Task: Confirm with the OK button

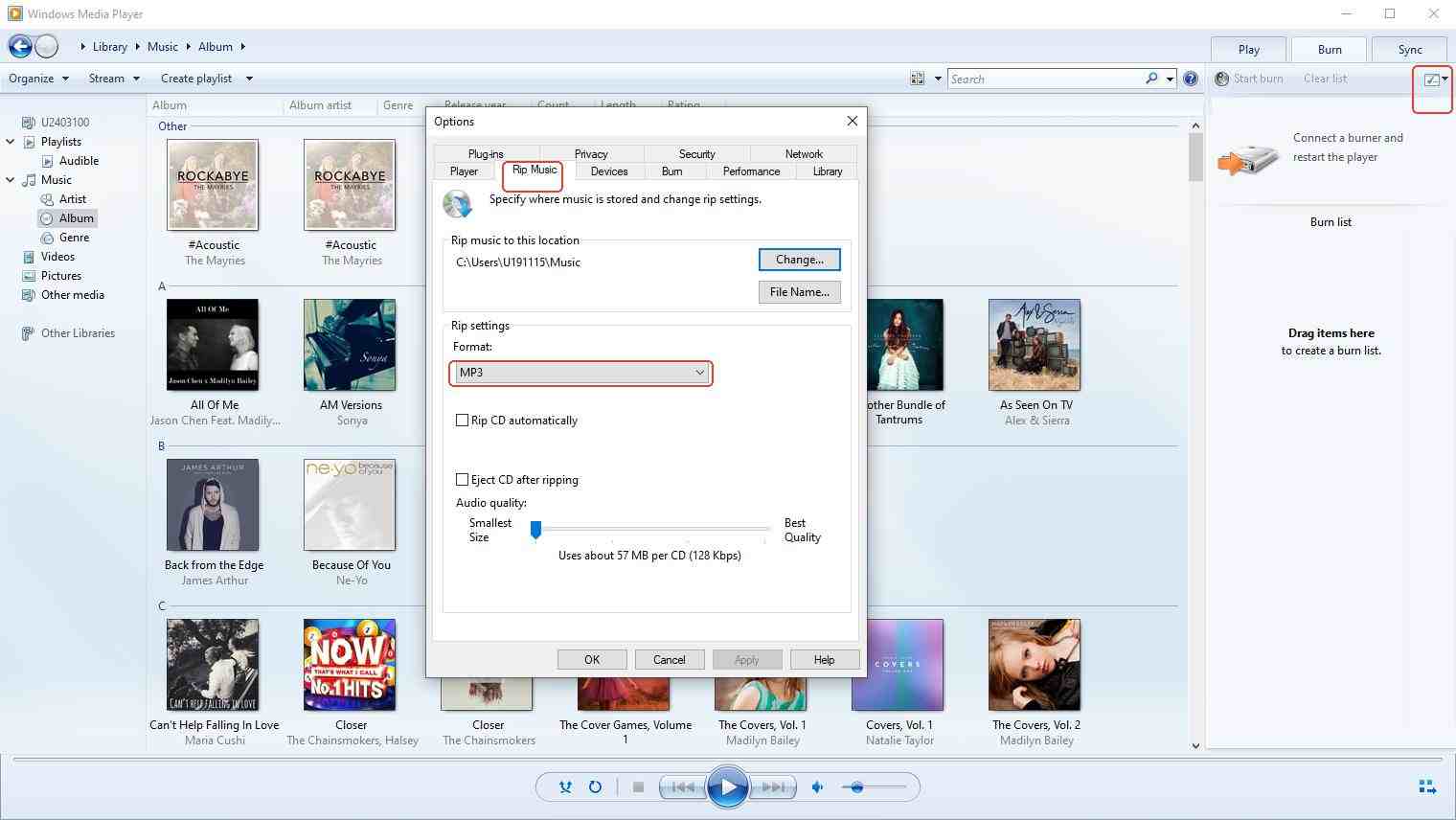Action: [x=592, y=659]
